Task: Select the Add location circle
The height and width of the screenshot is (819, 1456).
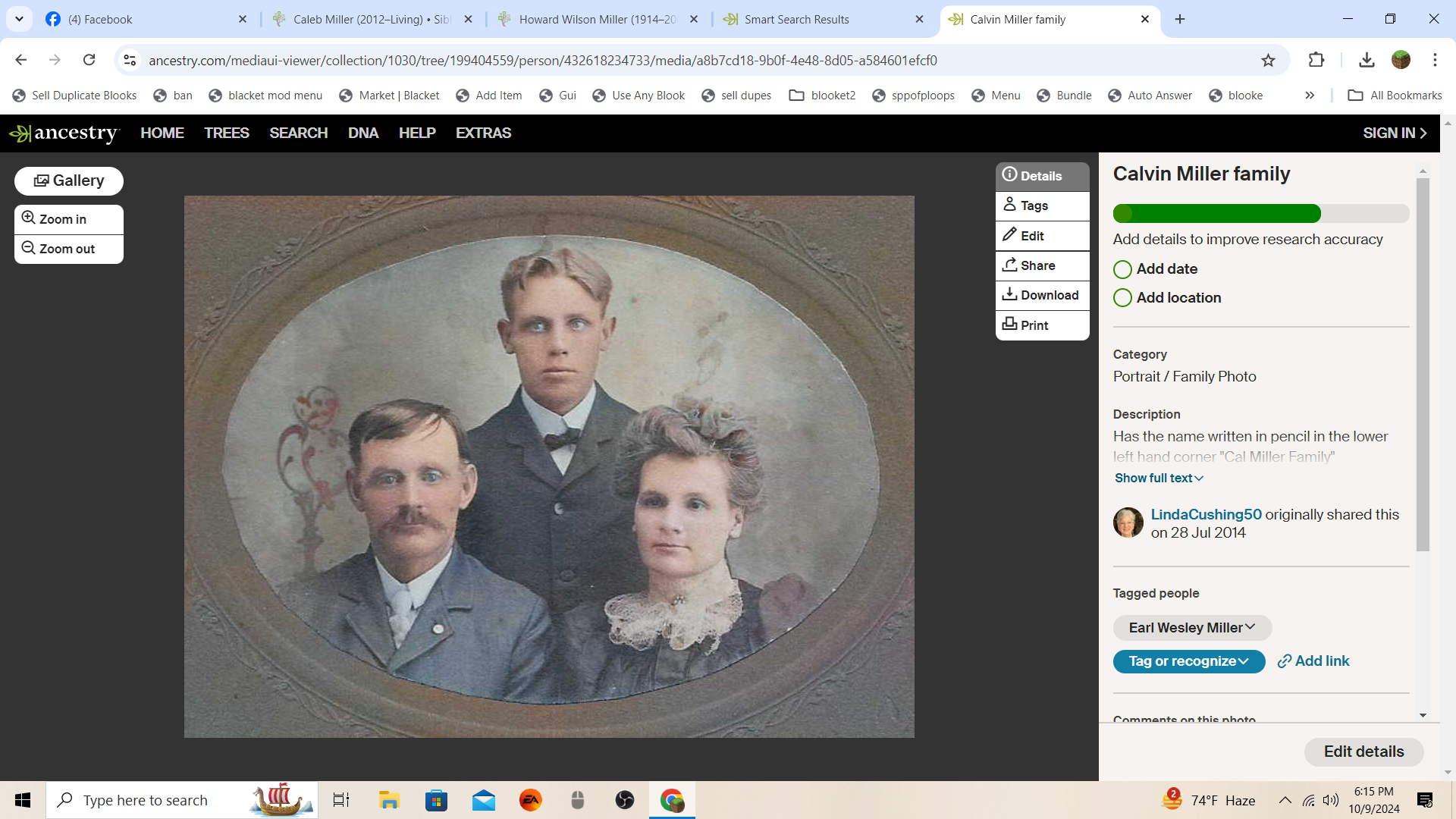Action: (1122, 298)
